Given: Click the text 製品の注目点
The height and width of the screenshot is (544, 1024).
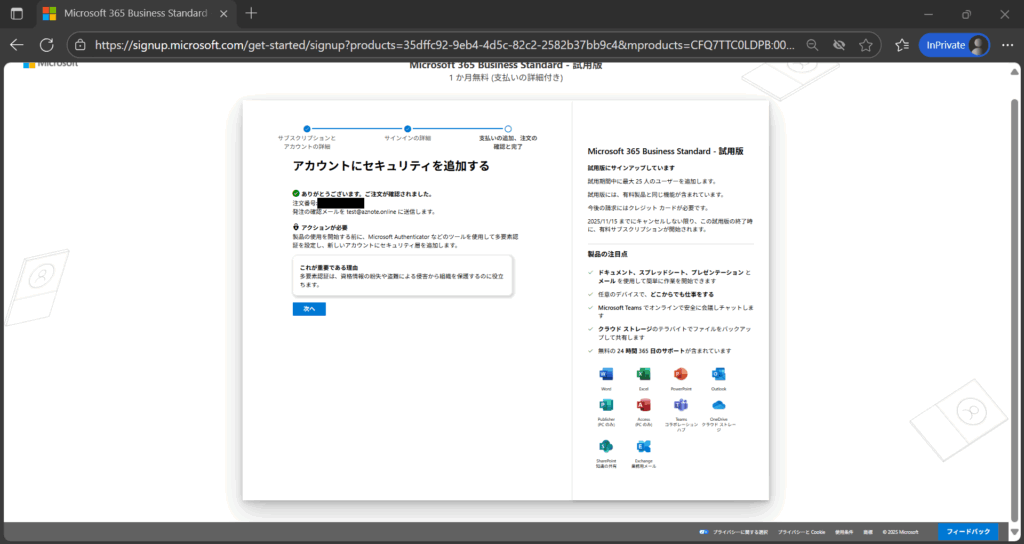Looking at the screenshot, I should pos(607,254).
